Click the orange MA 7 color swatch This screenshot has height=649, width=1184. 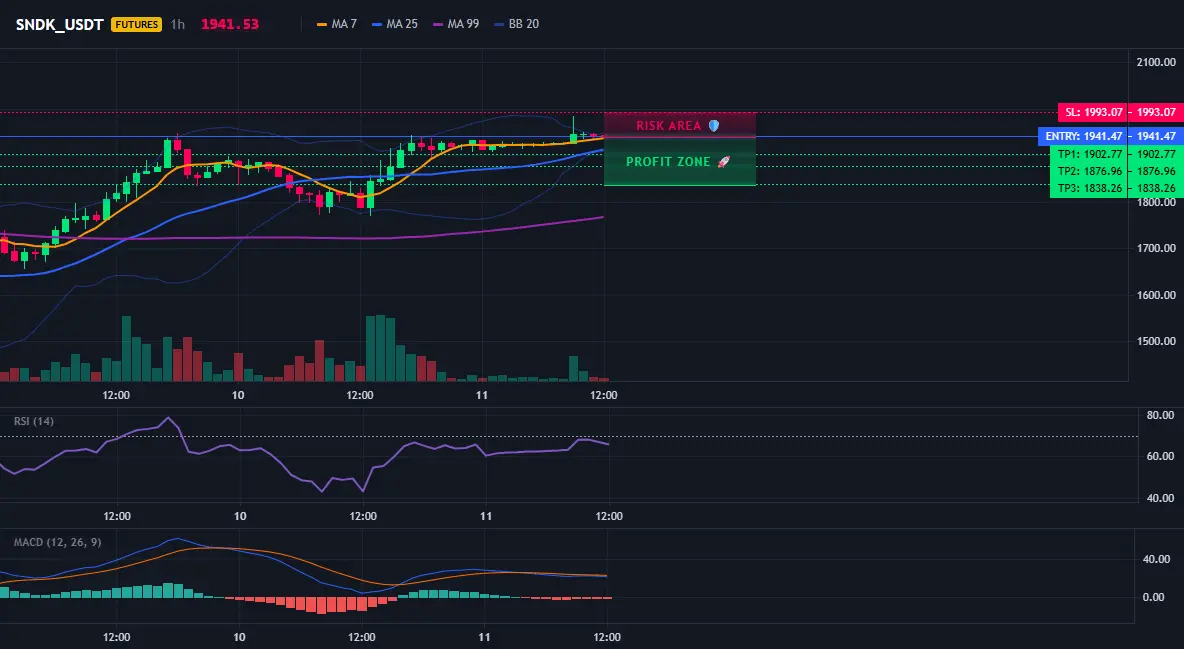point(322,24)
